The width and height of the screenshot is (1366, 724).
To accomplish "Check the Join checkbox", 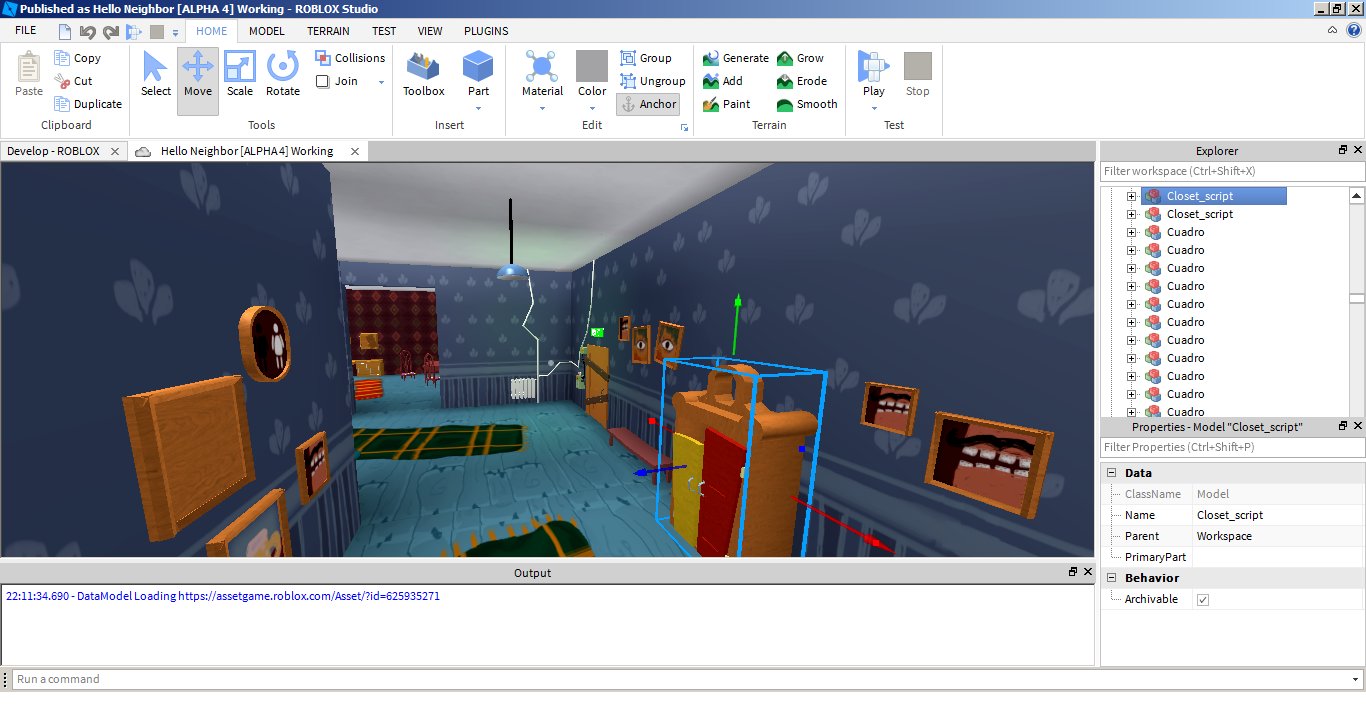I will [322, 82].
